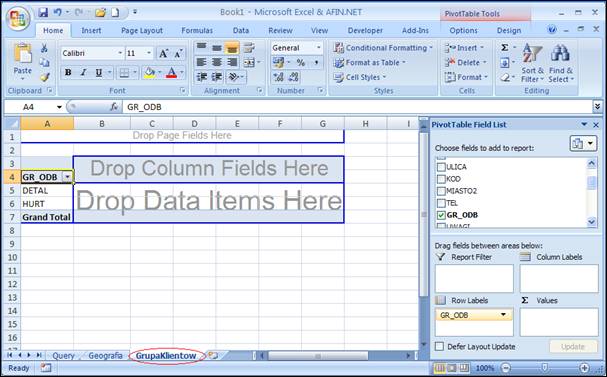Adjust the zoom slider

[x=544, y=368]
